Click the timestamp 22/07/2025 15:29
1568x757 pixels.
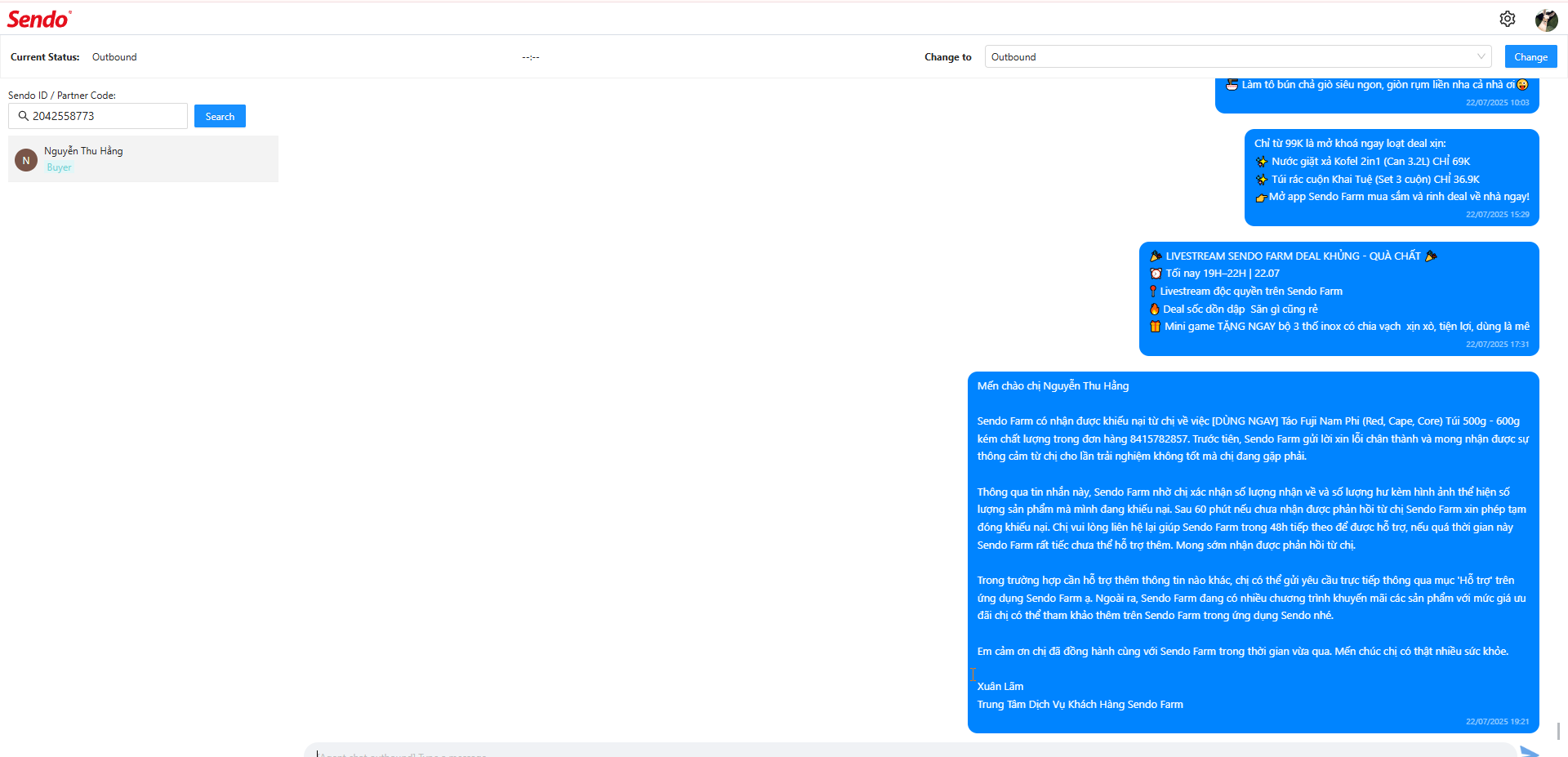(1497, 214)
